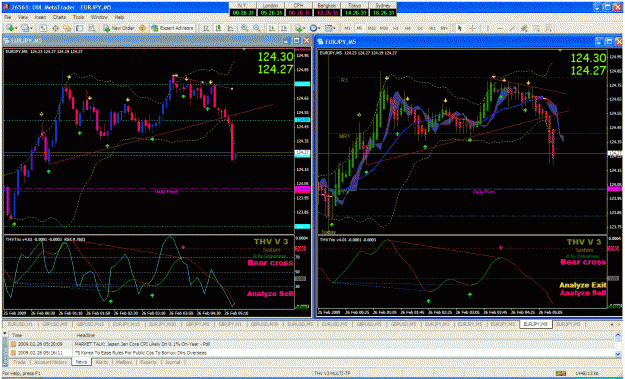Switch chart to bar chart icon
The height and width of the screenshot is (379, 625).
coord(206,28)
